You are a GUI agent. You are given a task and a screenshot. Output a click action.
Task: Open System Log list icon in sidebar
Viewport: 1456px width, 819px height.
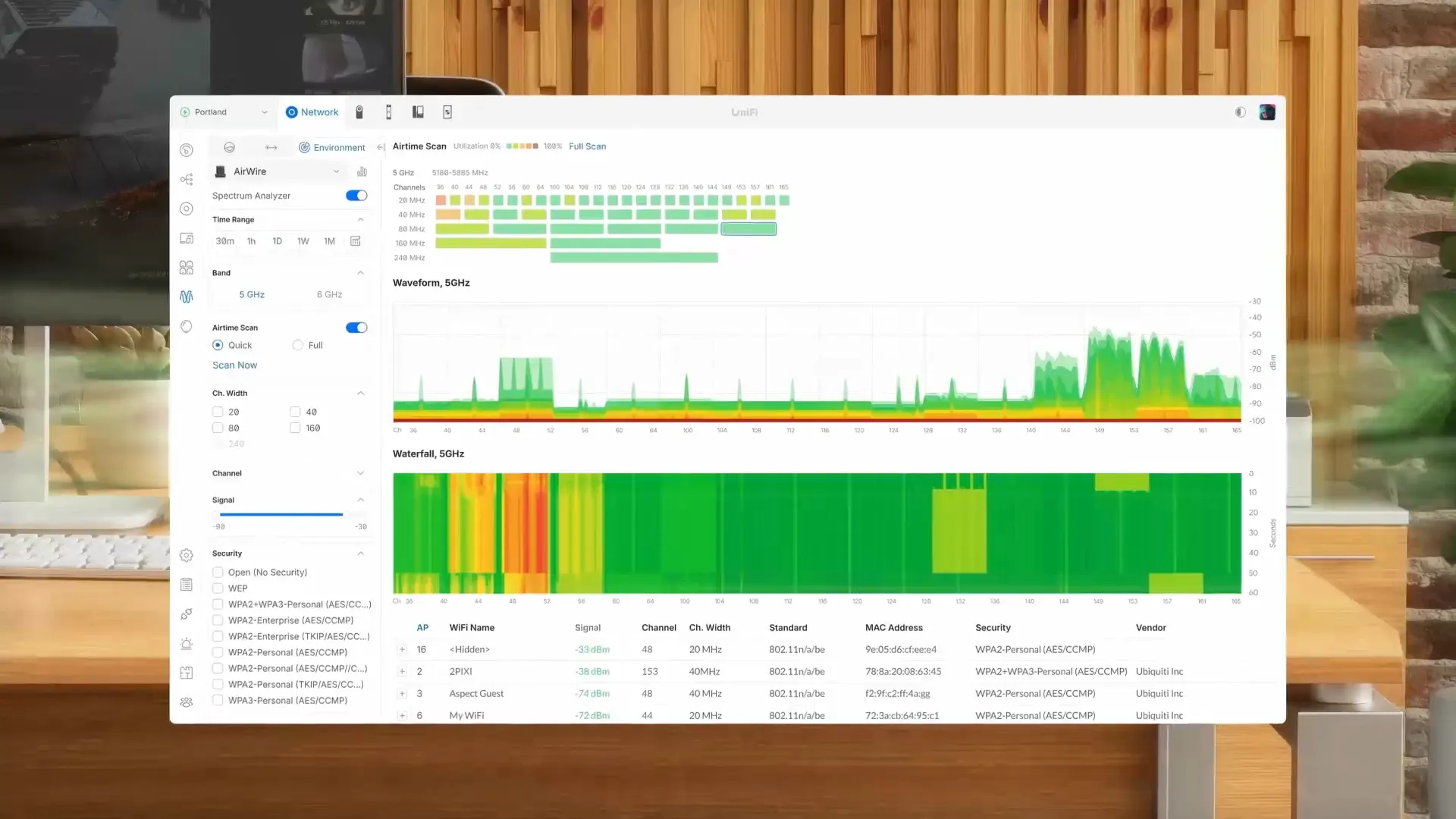tap(187, 585)
